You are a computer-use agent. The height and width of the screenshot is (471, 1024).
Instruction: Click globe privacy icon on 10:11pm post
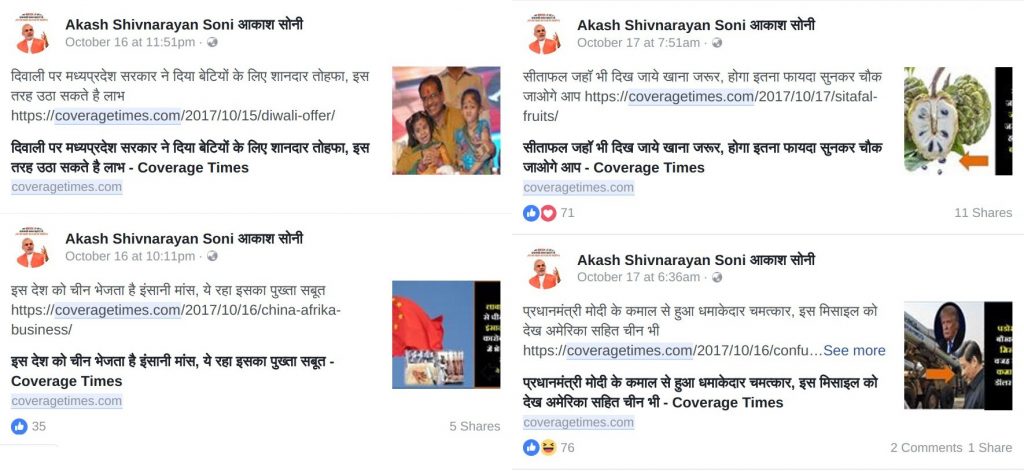(x=212, y=256)
